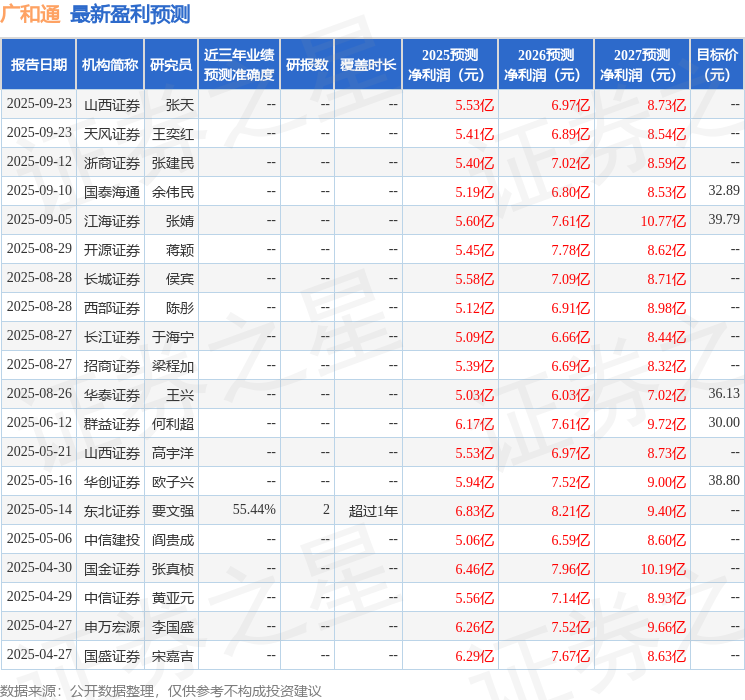Select the 报告日期 column header
Image resolution: width=745 pixels, height=700 pixels.
pyautogui.click(x=38, y=64)
